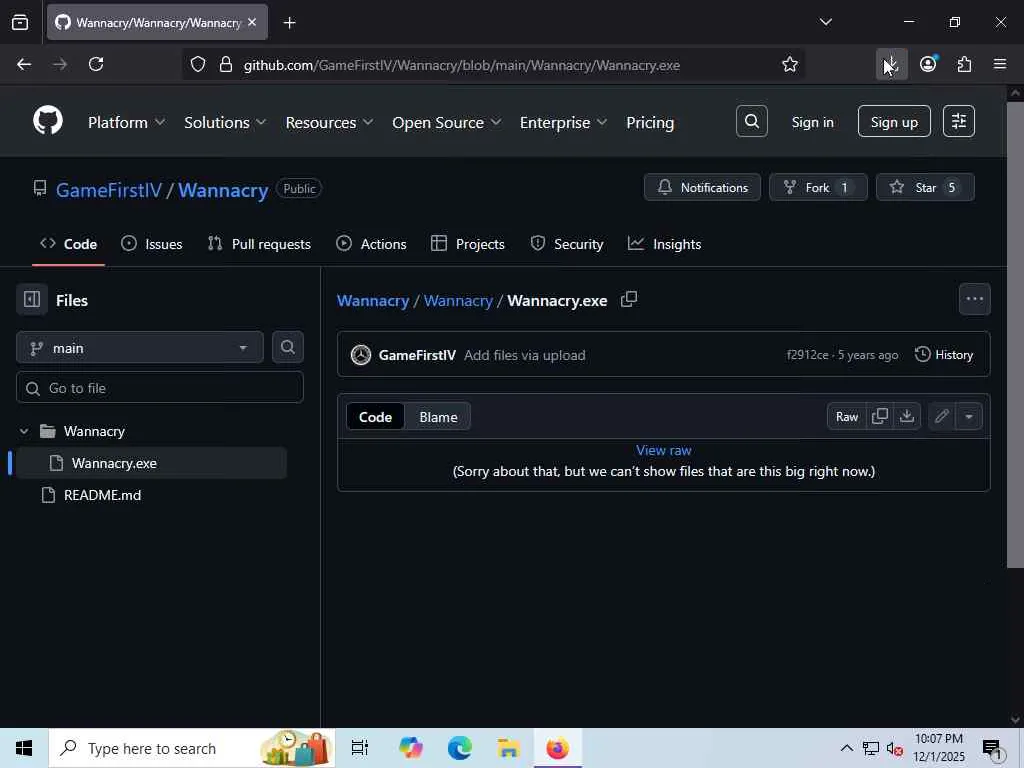Open the file History link

point(944,355)
